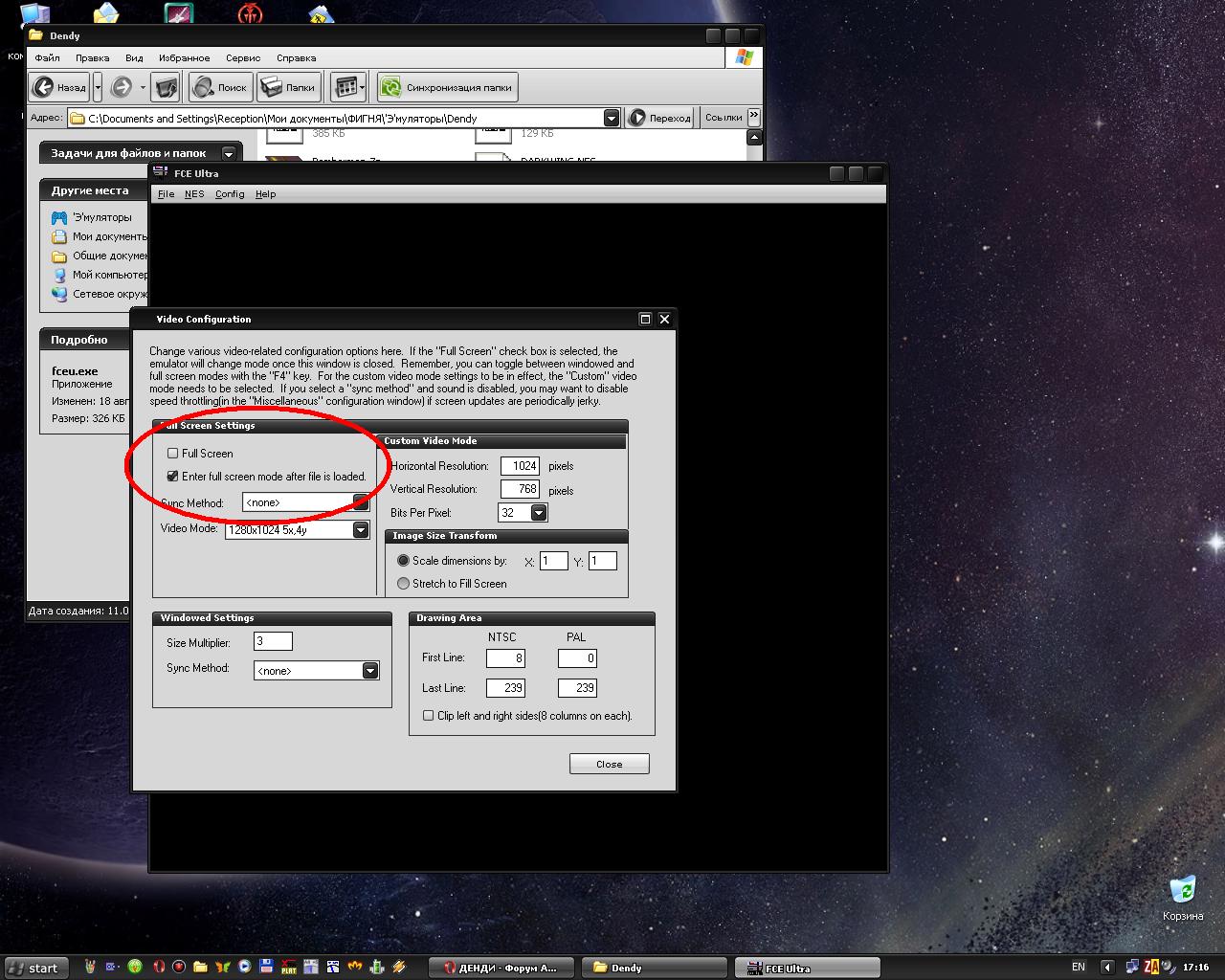This screenshot has height=980, width=1225.
Task: Collapse Задачи для файлов и папок panel
Action: 228,153
